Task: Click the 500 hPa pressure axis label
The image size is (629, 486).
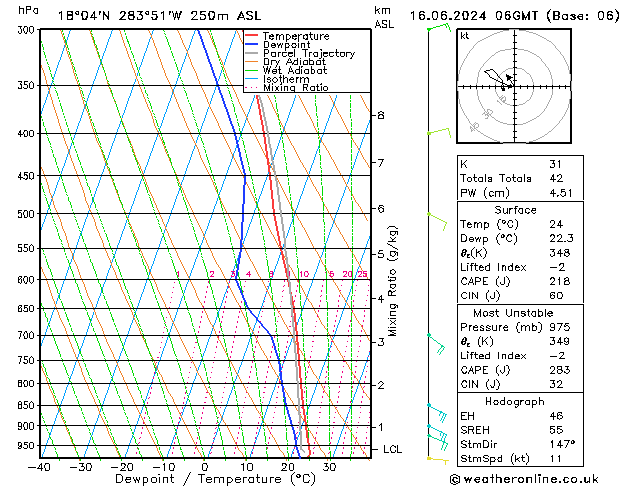Action: coord(28,214)
